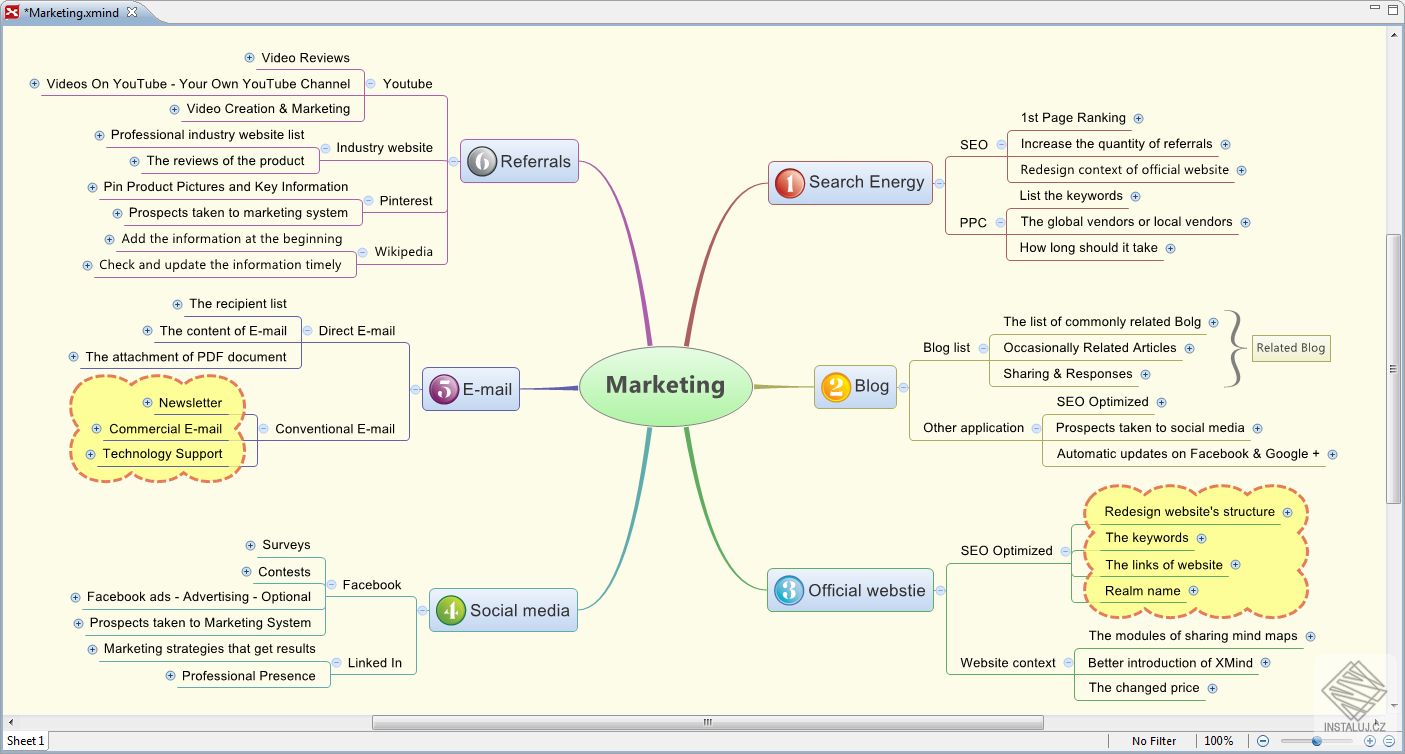Select the Professional Presence topic
The height and width of the screenshot is (754, 1405).
(x=249, y=676)
